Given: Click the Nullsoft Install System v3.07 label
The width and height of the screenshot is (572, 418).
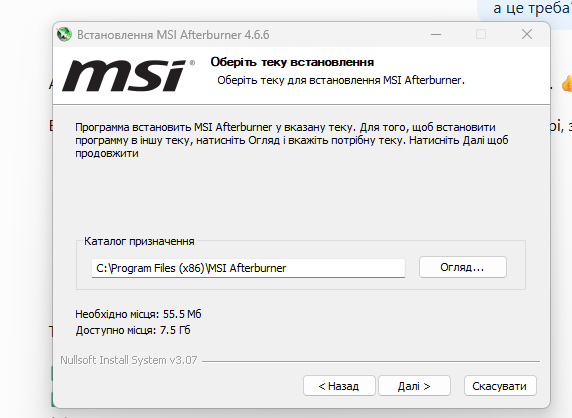Looking at the screenshot, I should click(x=129, y=360).
